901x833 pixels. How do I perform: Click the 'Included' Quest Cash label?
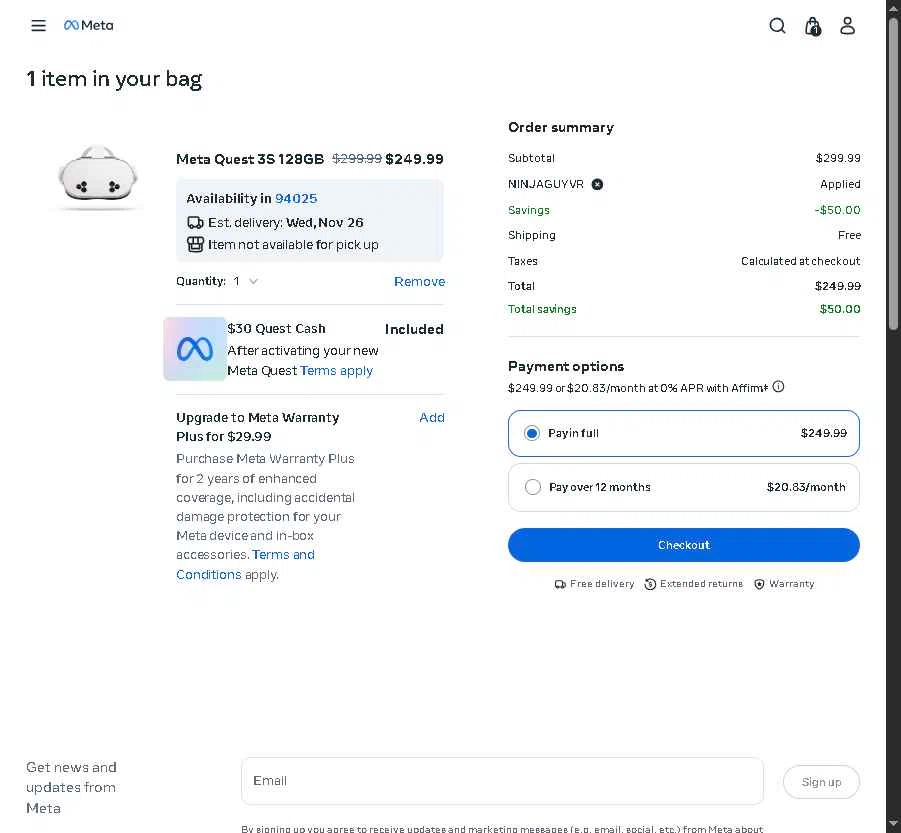pos(414,329)
